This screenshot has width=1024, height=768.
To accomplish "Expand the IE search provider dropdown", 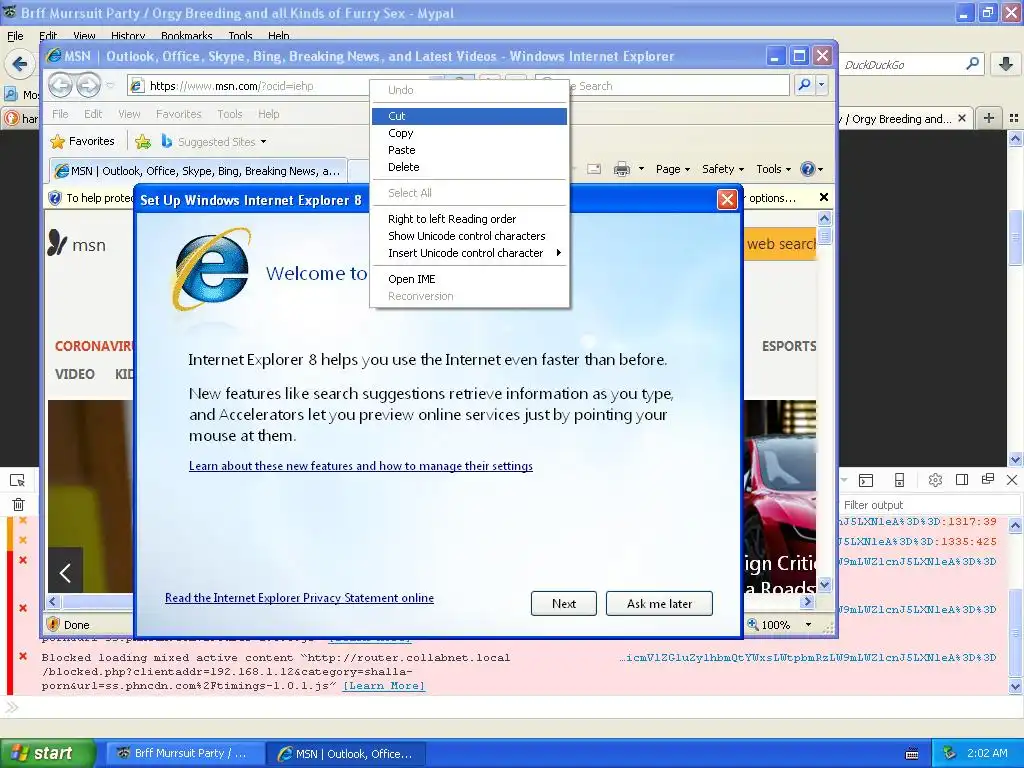I will point(822,85).
